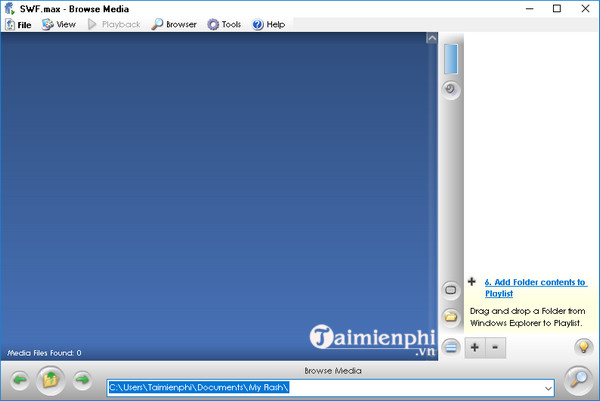Screen dimensions: 600x401
Task: Click the rounded-rectangle screen button
Action: [451, 290]
